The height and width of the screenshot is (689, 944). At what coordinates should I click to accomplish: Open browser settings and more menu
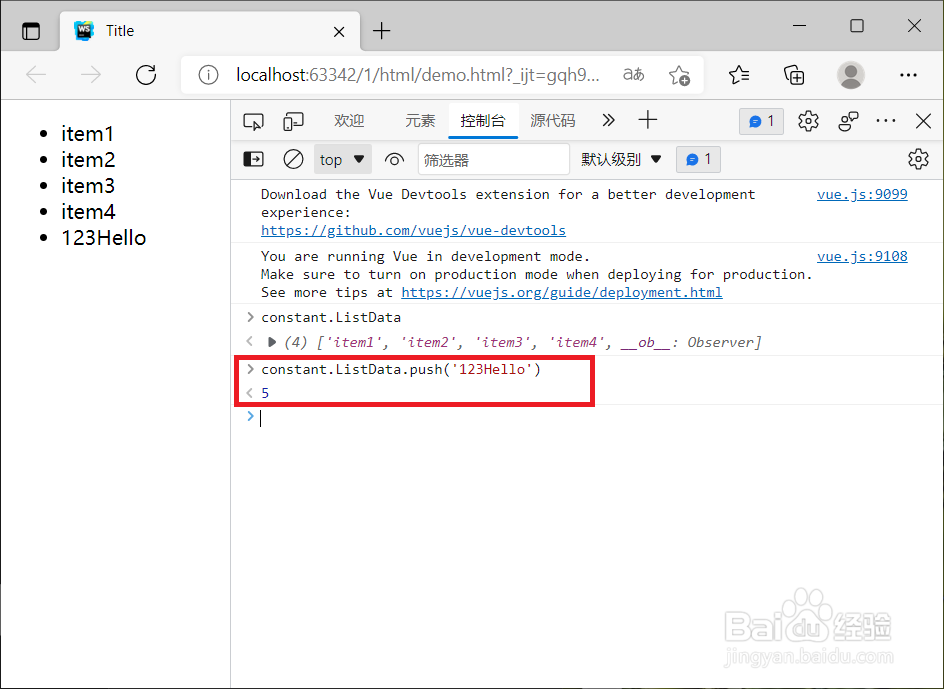pos(908,75)
